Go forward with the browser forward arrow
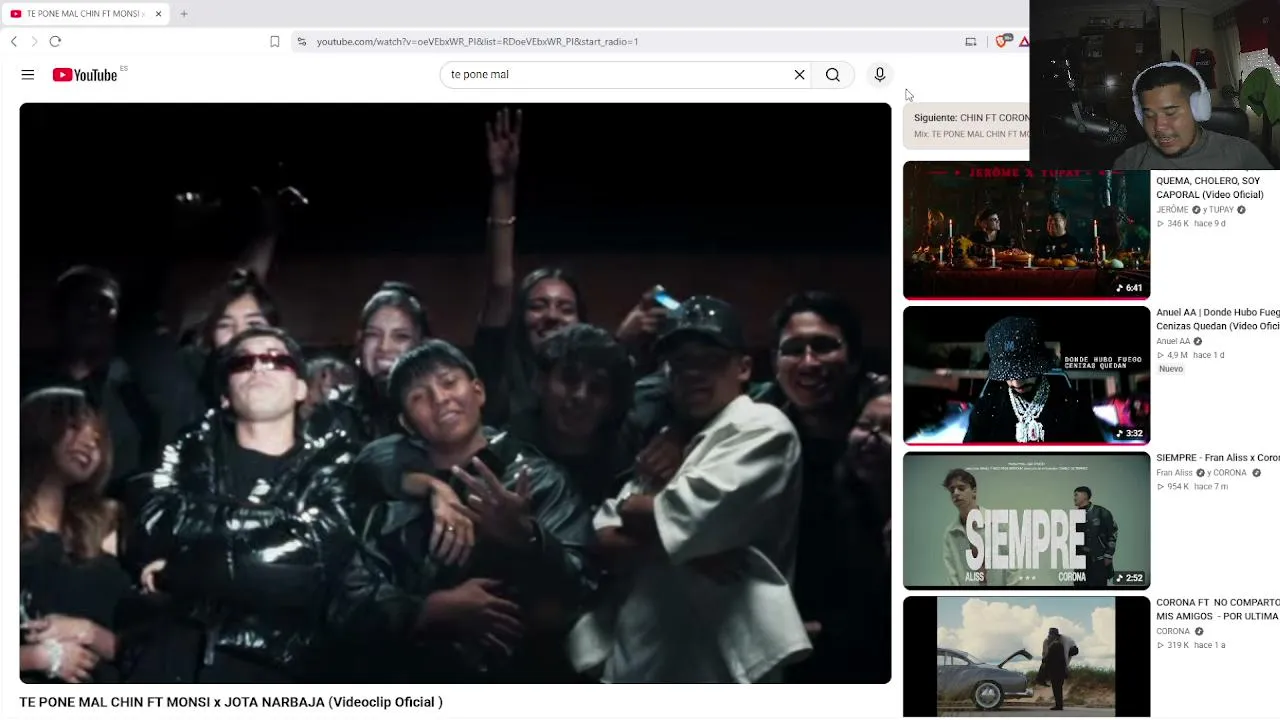 click(34, 41)
